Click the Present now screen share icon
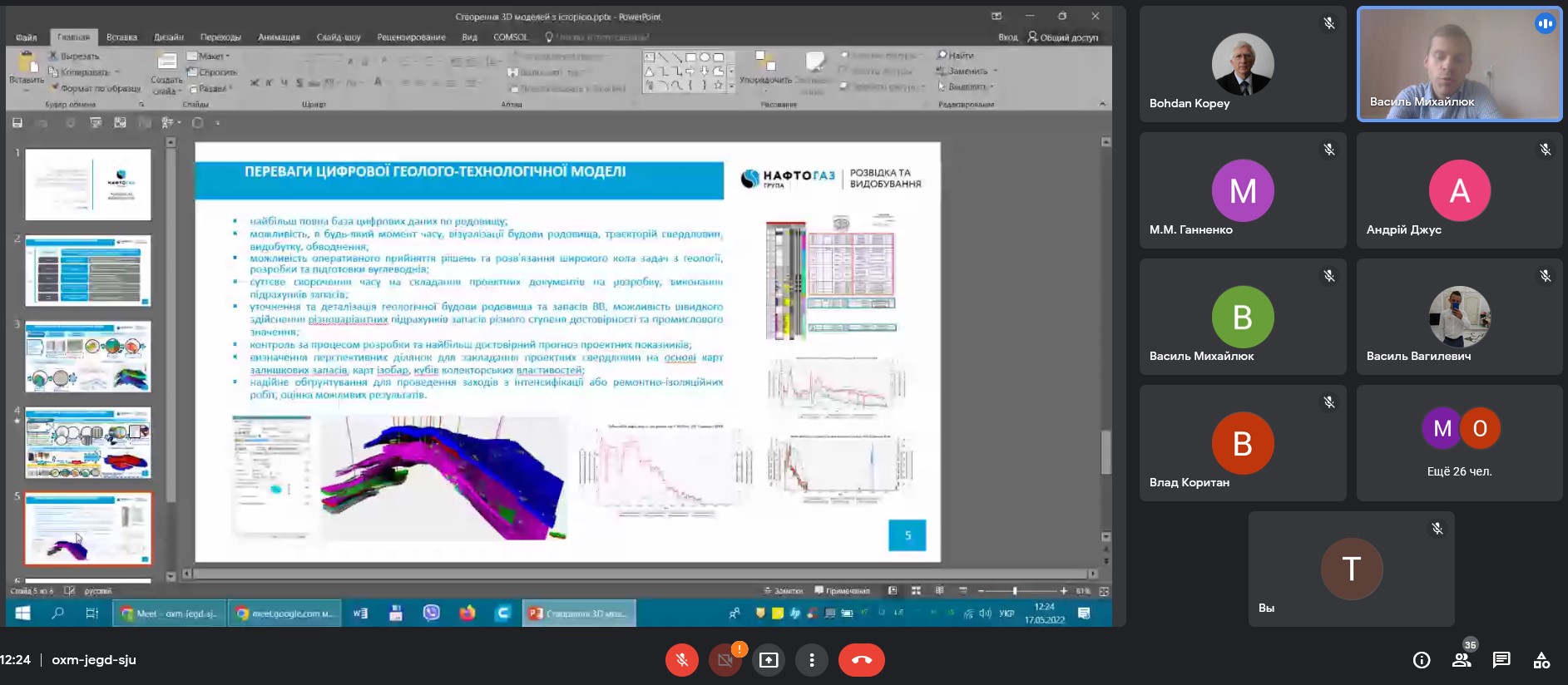Image resolution: width=1568 pixels, height=685 pixels. [769, 660]
